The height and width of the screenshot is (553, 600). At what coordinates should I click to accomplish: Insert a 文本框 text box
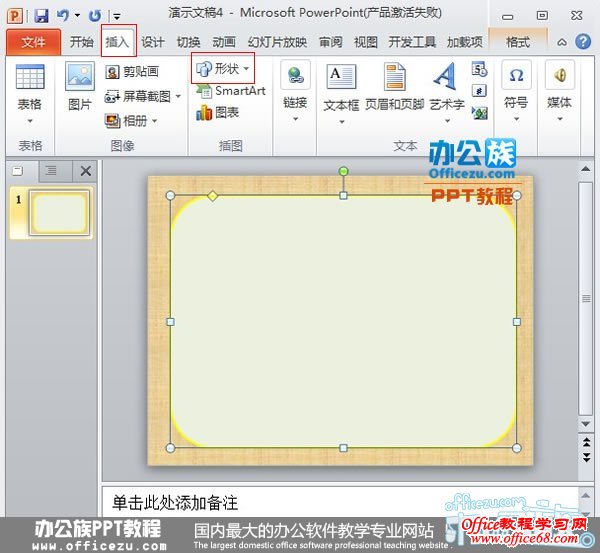[x=341, y=87]
